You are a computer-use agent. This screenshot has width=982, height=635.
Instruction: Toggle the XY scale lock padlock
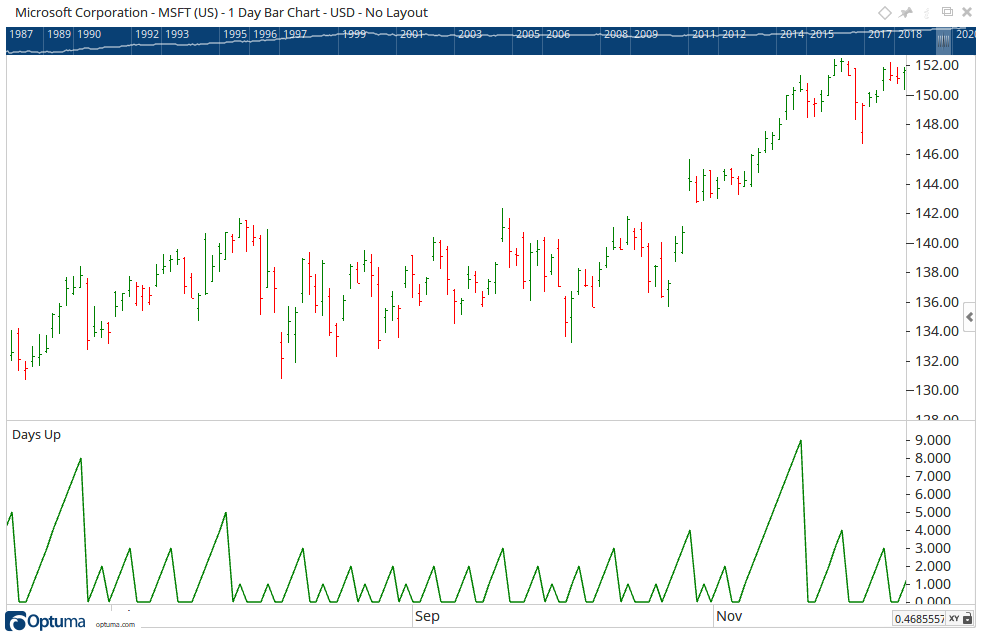(x=968, y=619)
